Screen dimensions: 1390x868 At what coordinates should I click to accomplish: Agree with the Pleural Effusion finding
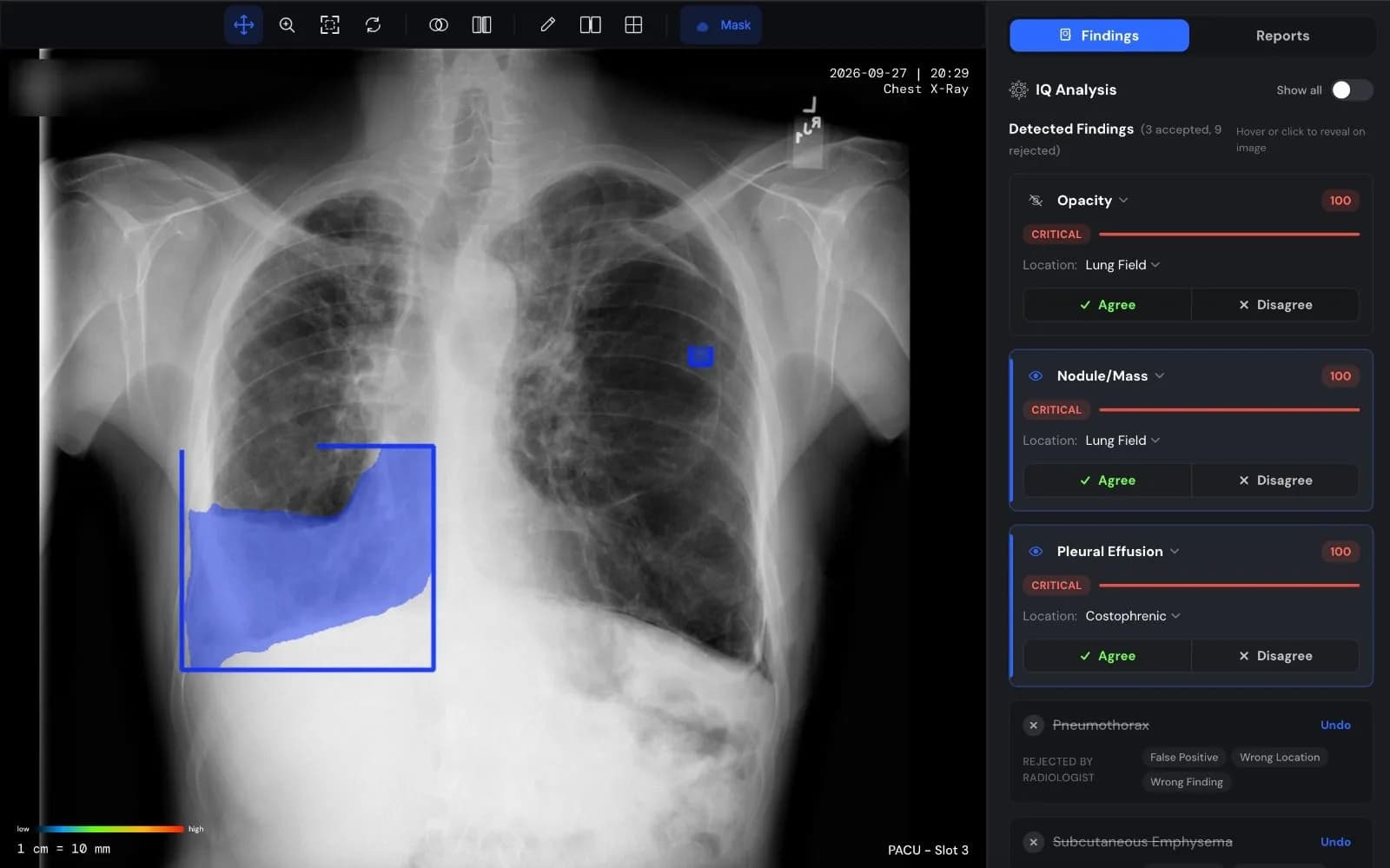tap(1107, 656)
